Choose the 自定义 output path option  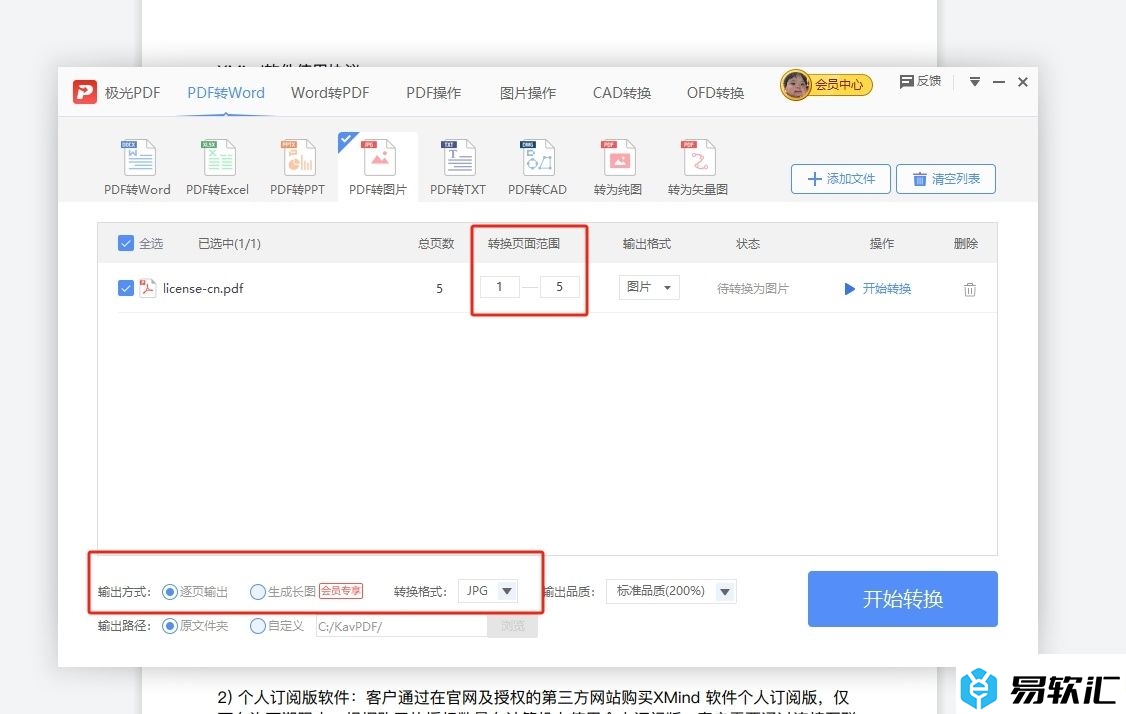tap(257, 626)
